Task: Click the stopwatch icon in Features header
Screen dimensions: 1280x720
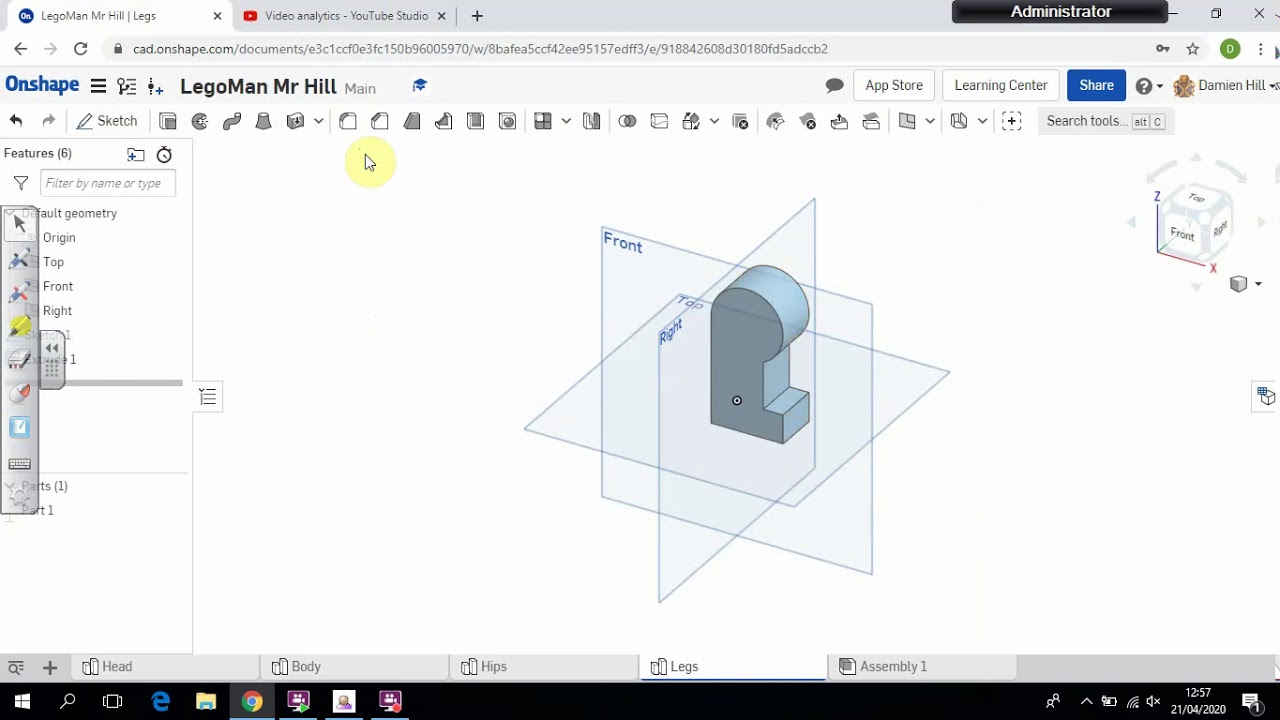Action: pos(164,154)
